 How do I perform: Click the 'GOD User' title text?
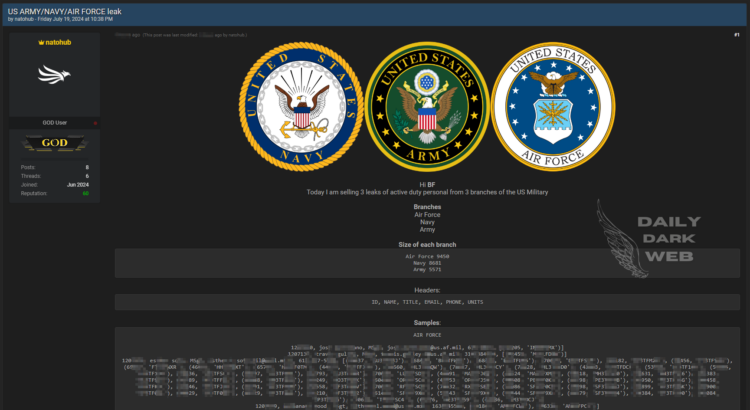[55, 123]
